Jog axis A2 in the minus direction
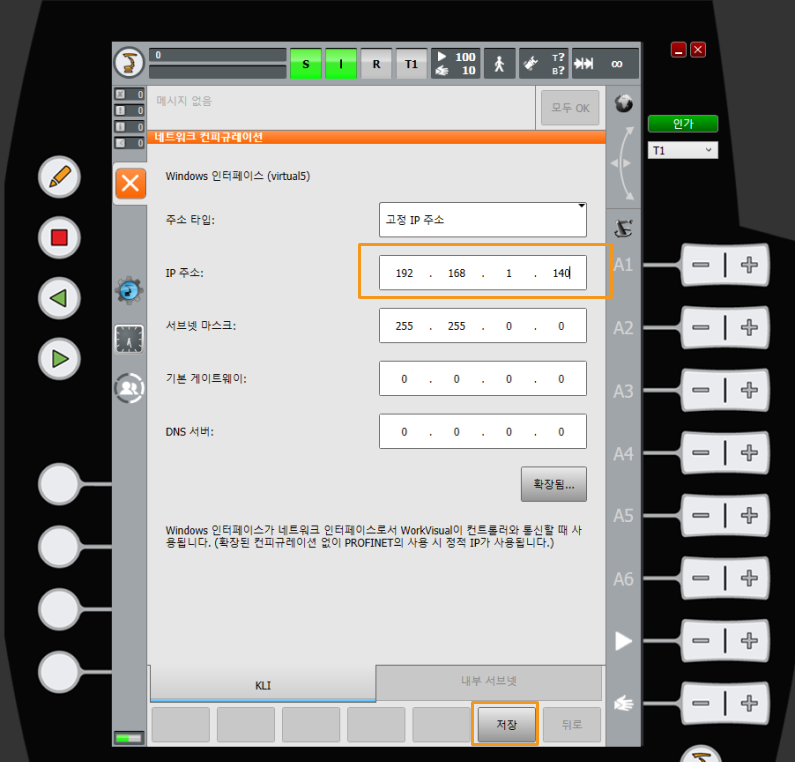The height and width of the screenshot is (762, 795). tap(701, 328)
